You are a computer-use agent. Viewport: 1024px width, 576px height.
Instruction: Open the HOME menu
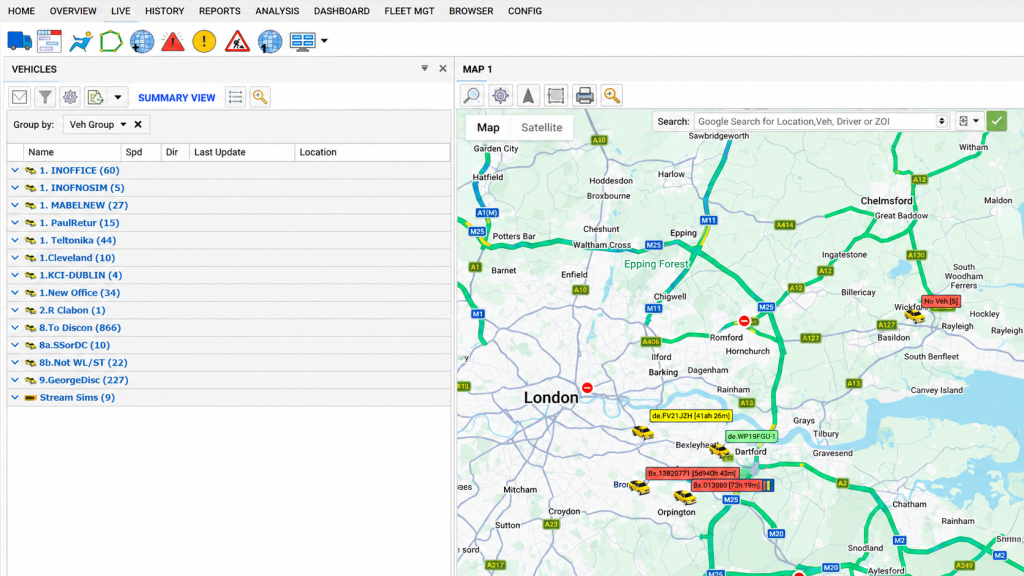(x=22, y=11)
